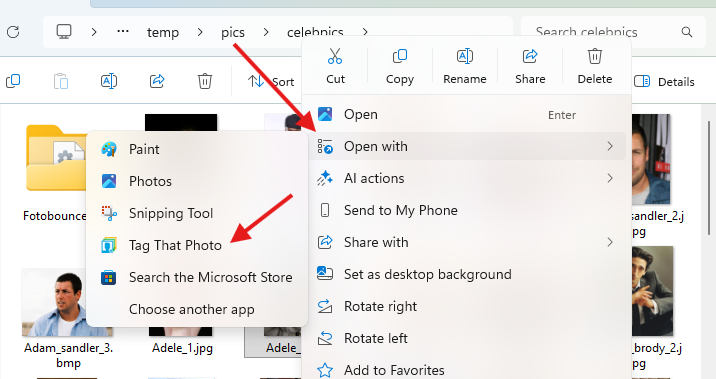The image size is (716, 379).
Task: Expand the AI actions submenu
Action: pyautogui.click(x=467, y=178)
